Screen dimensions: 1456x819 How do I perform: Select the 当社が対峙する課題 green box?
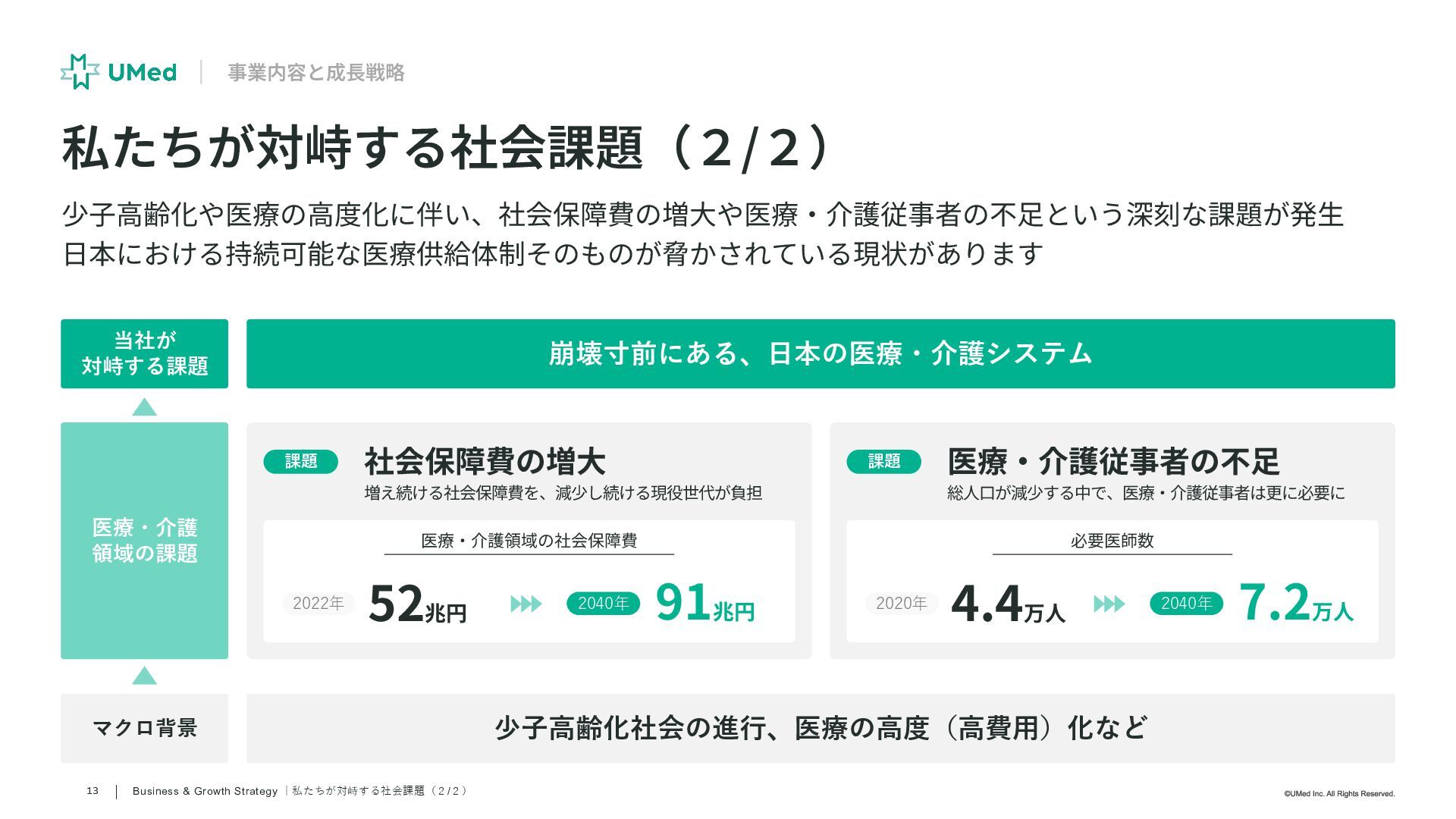[144, 353]
